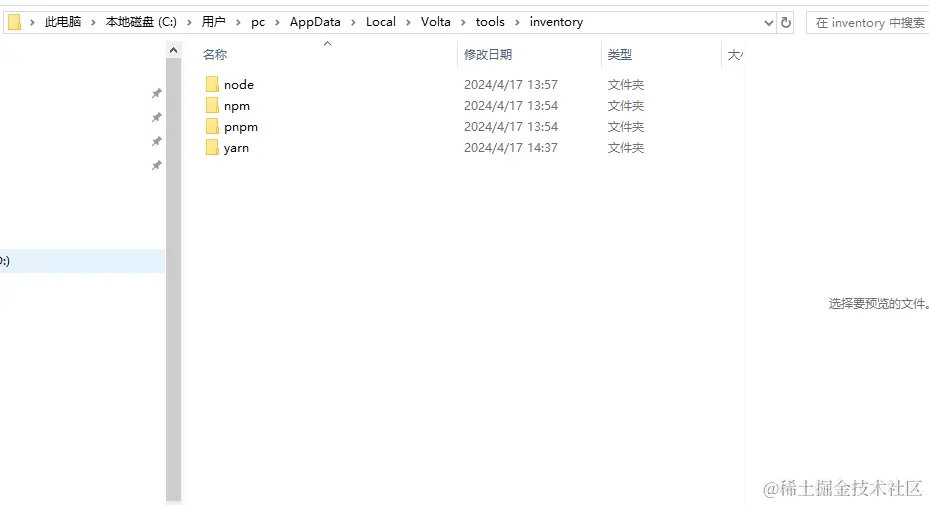Click the npm row date 2024/4/17 13:54

(x=511, y=106)
